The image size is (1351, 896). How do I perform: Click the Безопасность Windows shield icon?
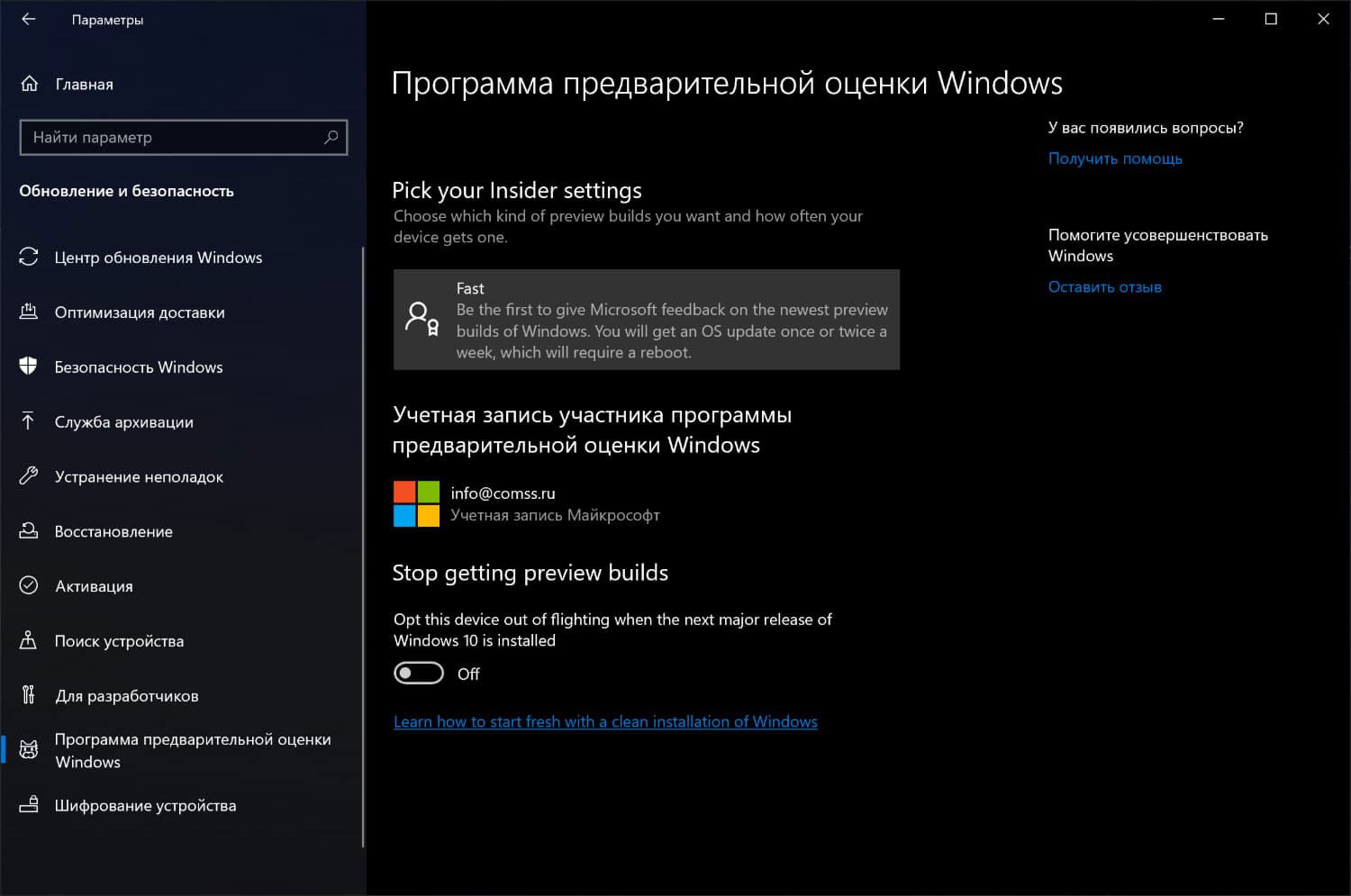click(x=28, y=367)
